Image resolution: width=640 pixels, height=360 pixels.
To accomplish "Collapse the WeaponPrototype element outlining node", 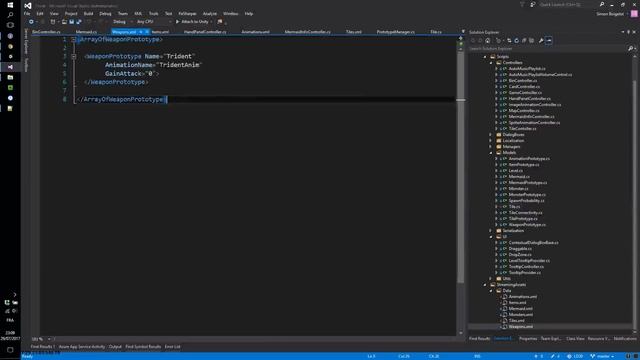I will [x=74, y=56].
